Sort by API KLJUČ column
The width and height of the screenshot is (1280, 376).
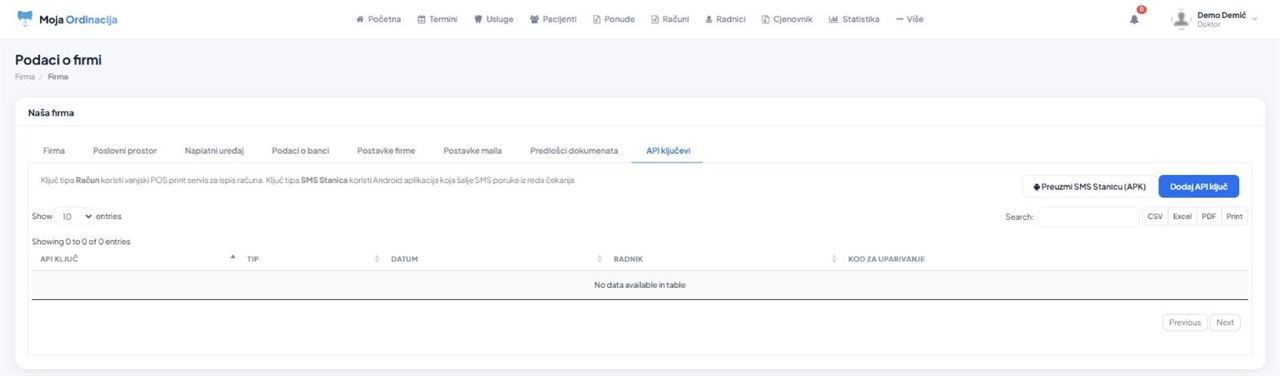pyautogui.click(x=135, y=259)
